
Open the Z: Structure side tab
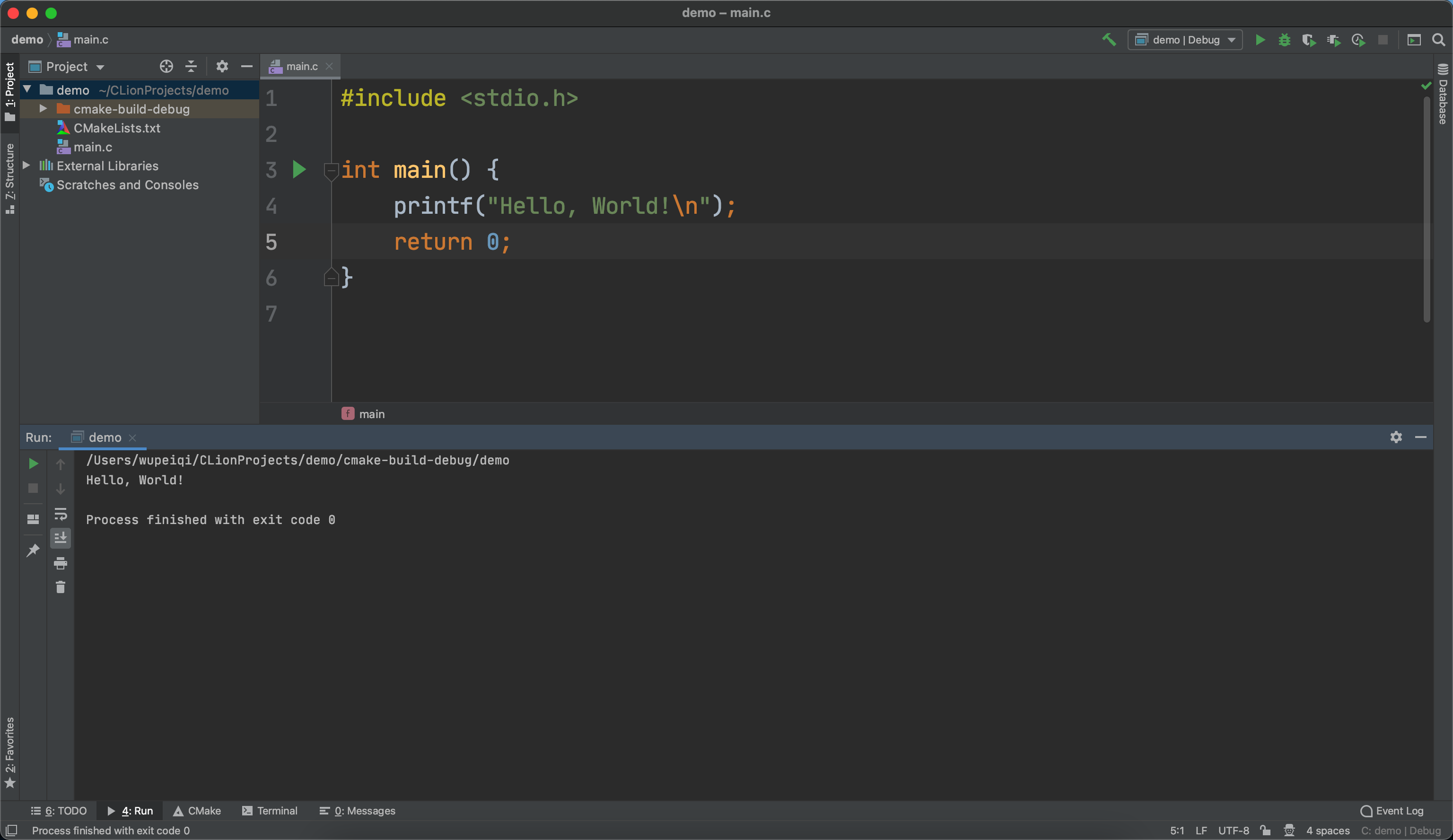(10, 179)
